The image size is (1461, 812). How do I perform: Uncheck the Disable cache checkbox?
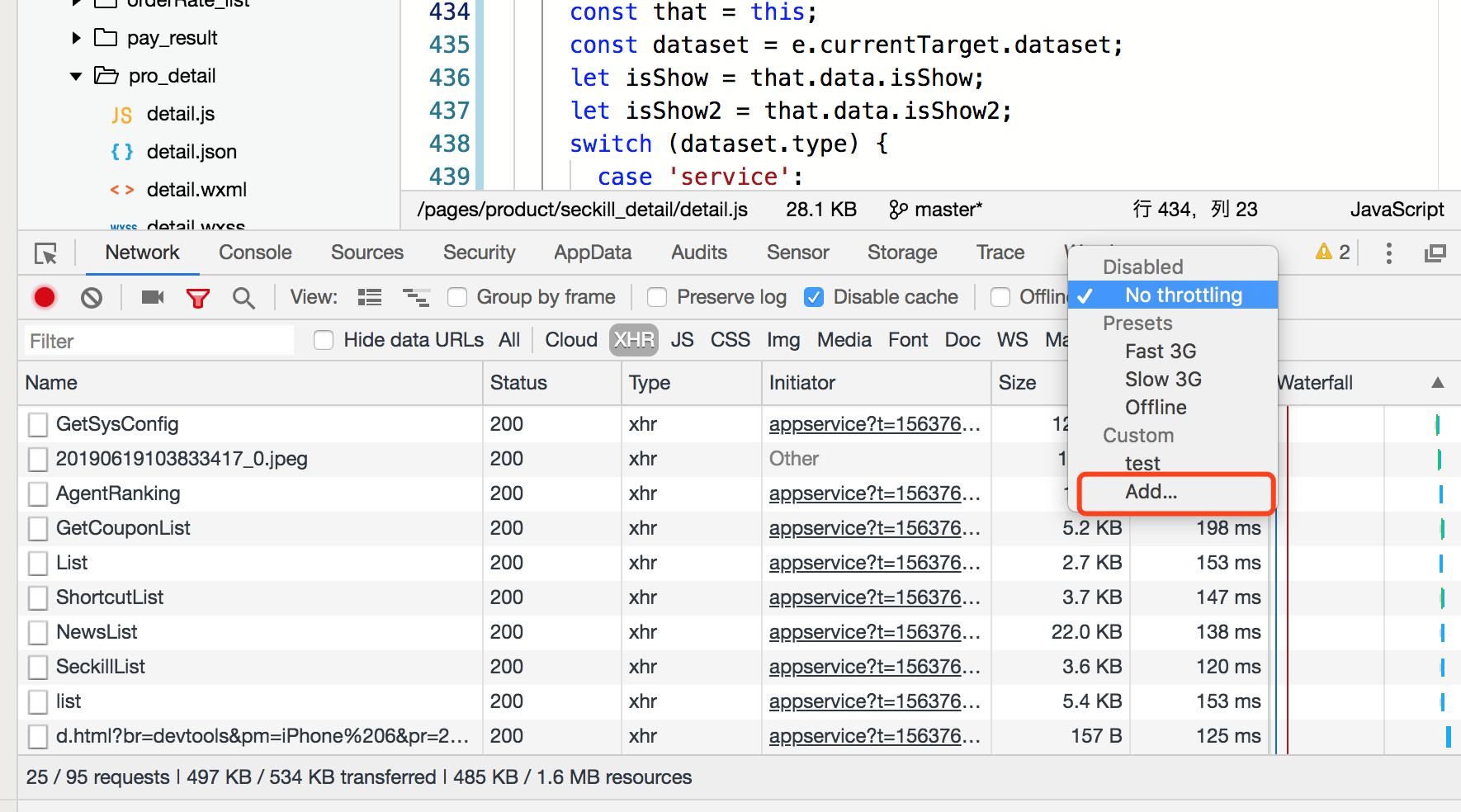pos(814,297)
